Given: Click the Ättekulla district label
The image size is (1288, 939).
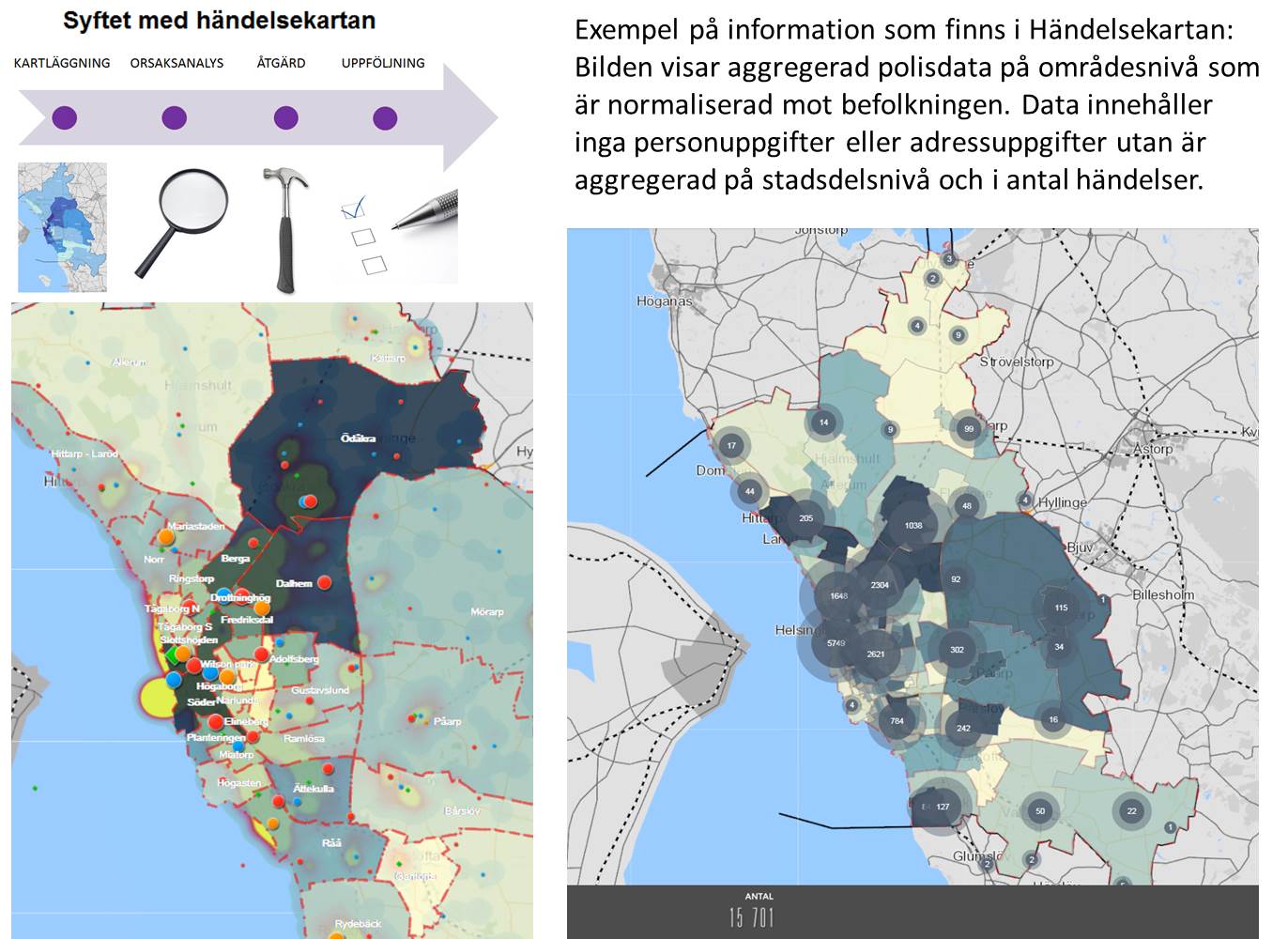Looking at the screenshot, I should point(313,789).
